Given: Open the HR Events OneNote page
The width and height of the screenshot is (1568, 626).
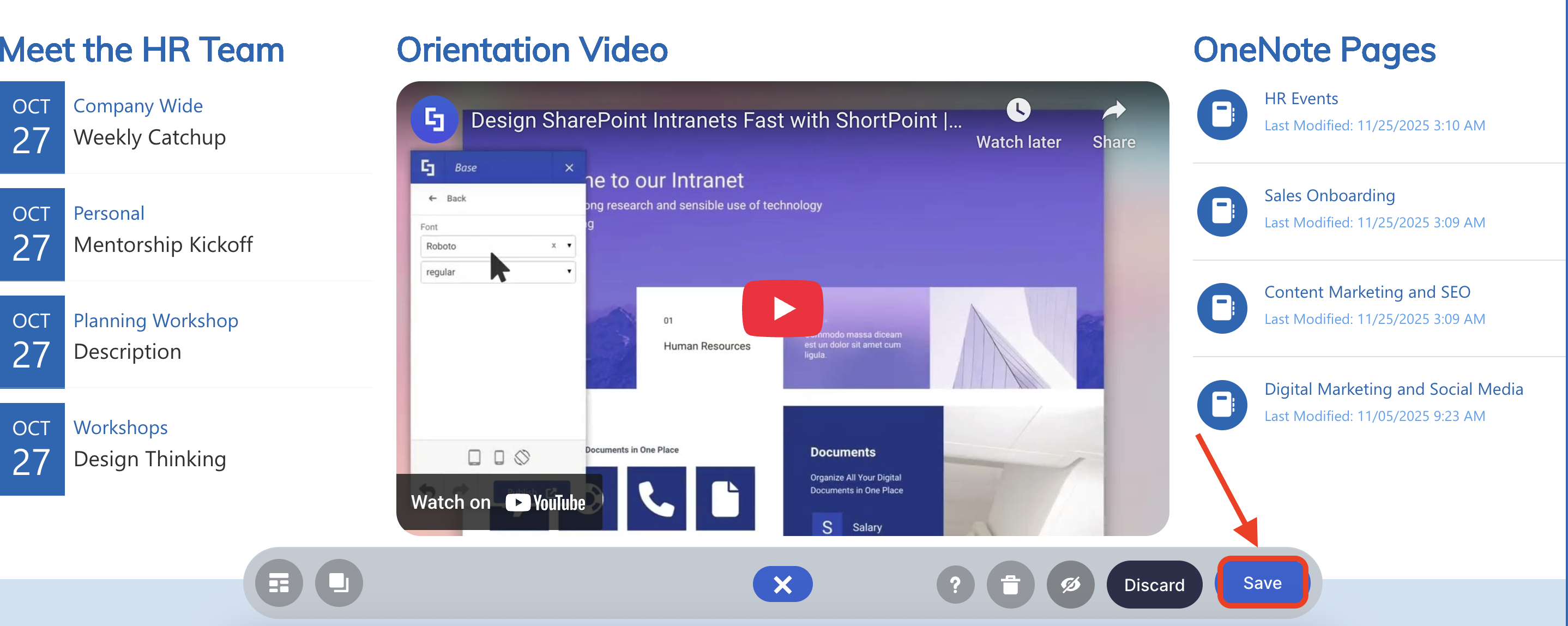Looking at the screenshot, I should 1301,99.
